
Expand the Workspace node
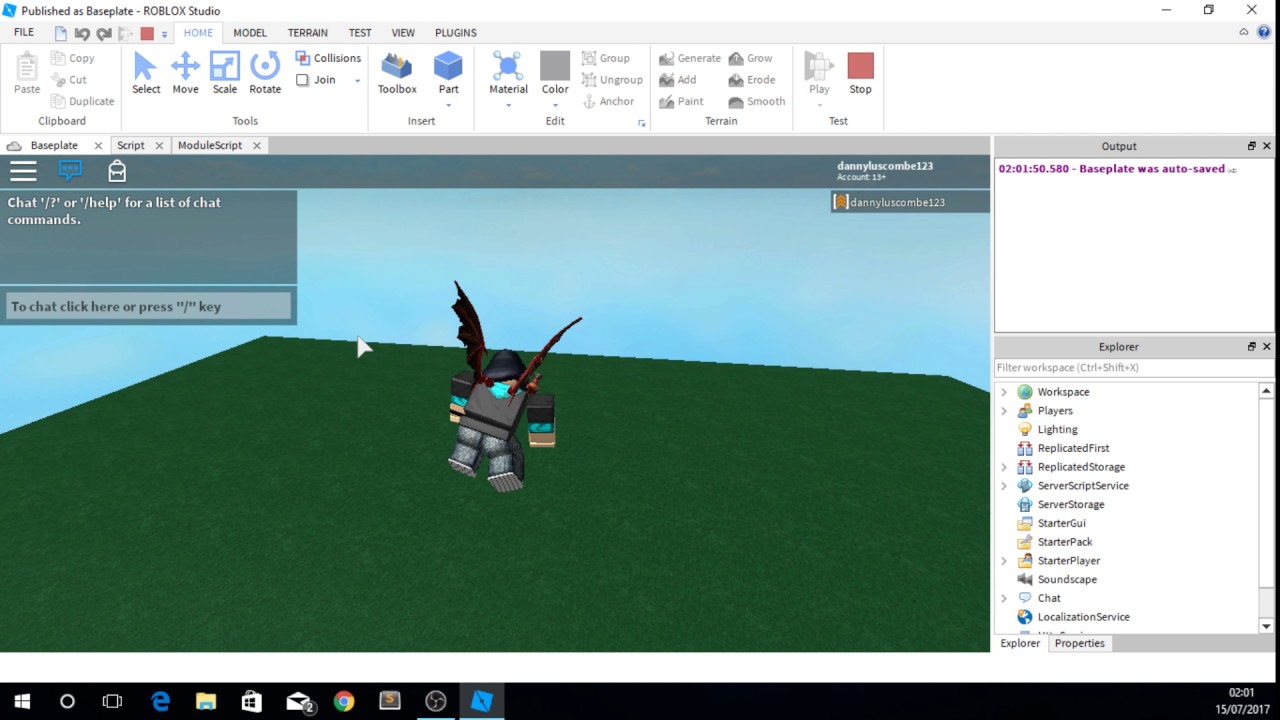(1004, 392)
